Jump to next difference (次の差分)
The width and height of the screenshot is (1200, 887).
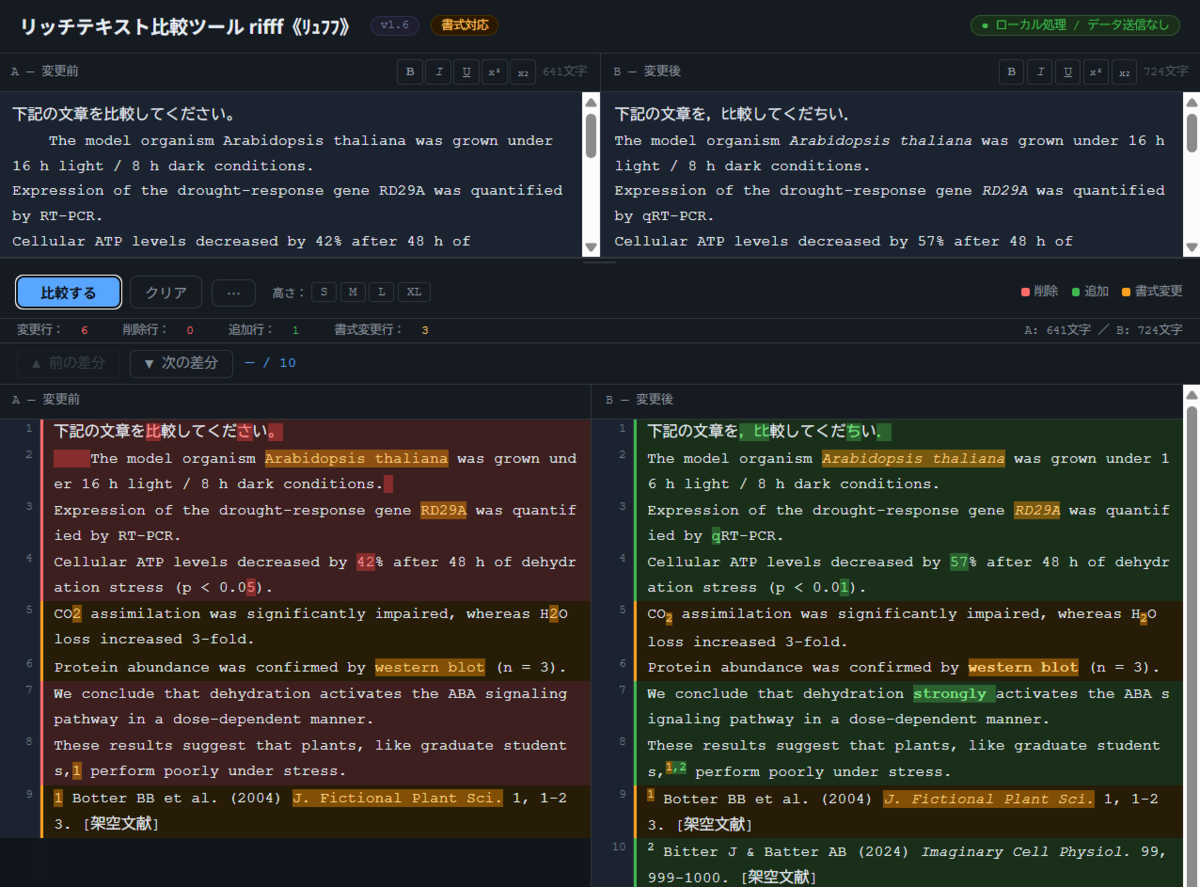pos(181,363)
